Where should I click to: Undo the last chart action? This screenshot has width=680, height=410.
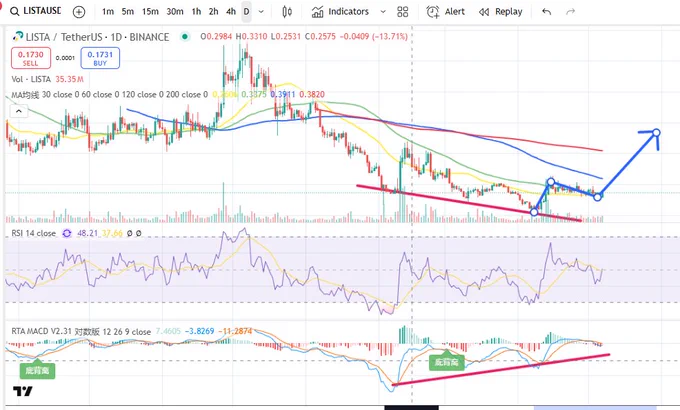546,12
